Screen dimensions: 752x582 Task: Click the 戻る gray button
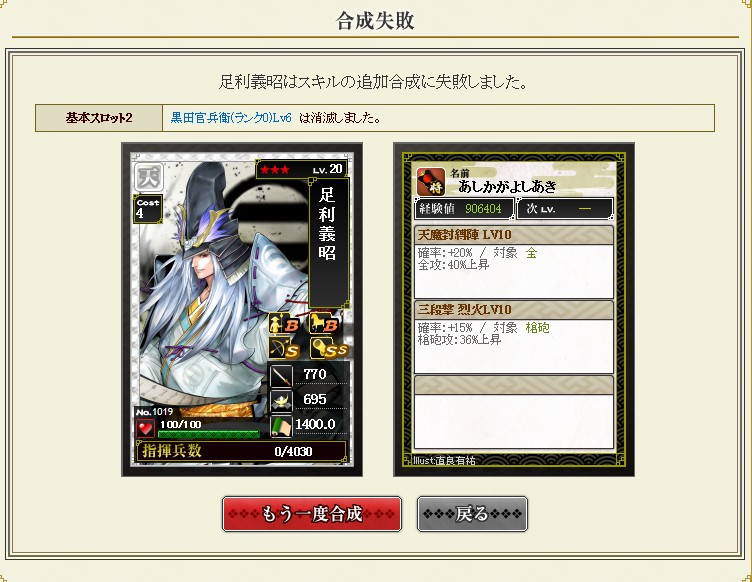tap(472, 514)
